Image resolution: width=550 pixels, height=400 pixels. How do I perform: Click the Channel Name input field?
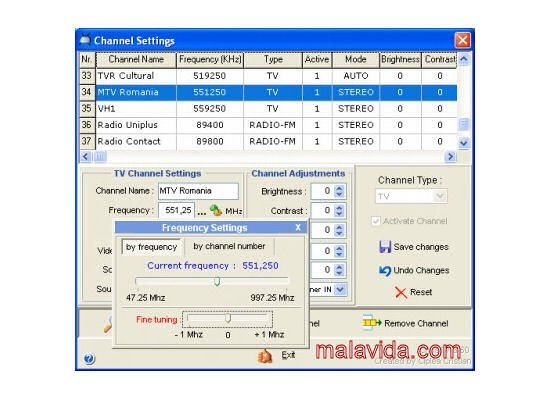click(x=198, y=191)
